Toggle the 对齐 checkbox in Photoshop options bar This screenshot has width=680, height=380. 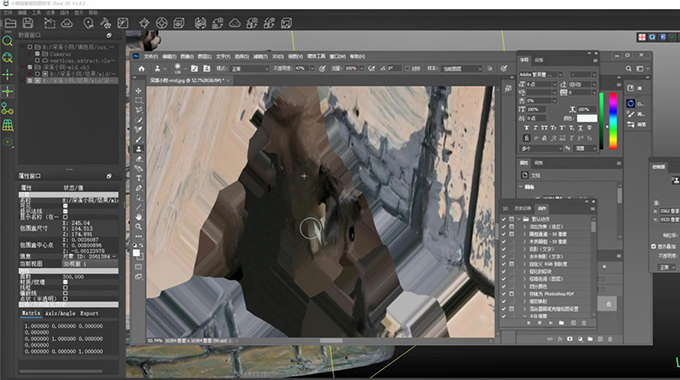(407, 69)
